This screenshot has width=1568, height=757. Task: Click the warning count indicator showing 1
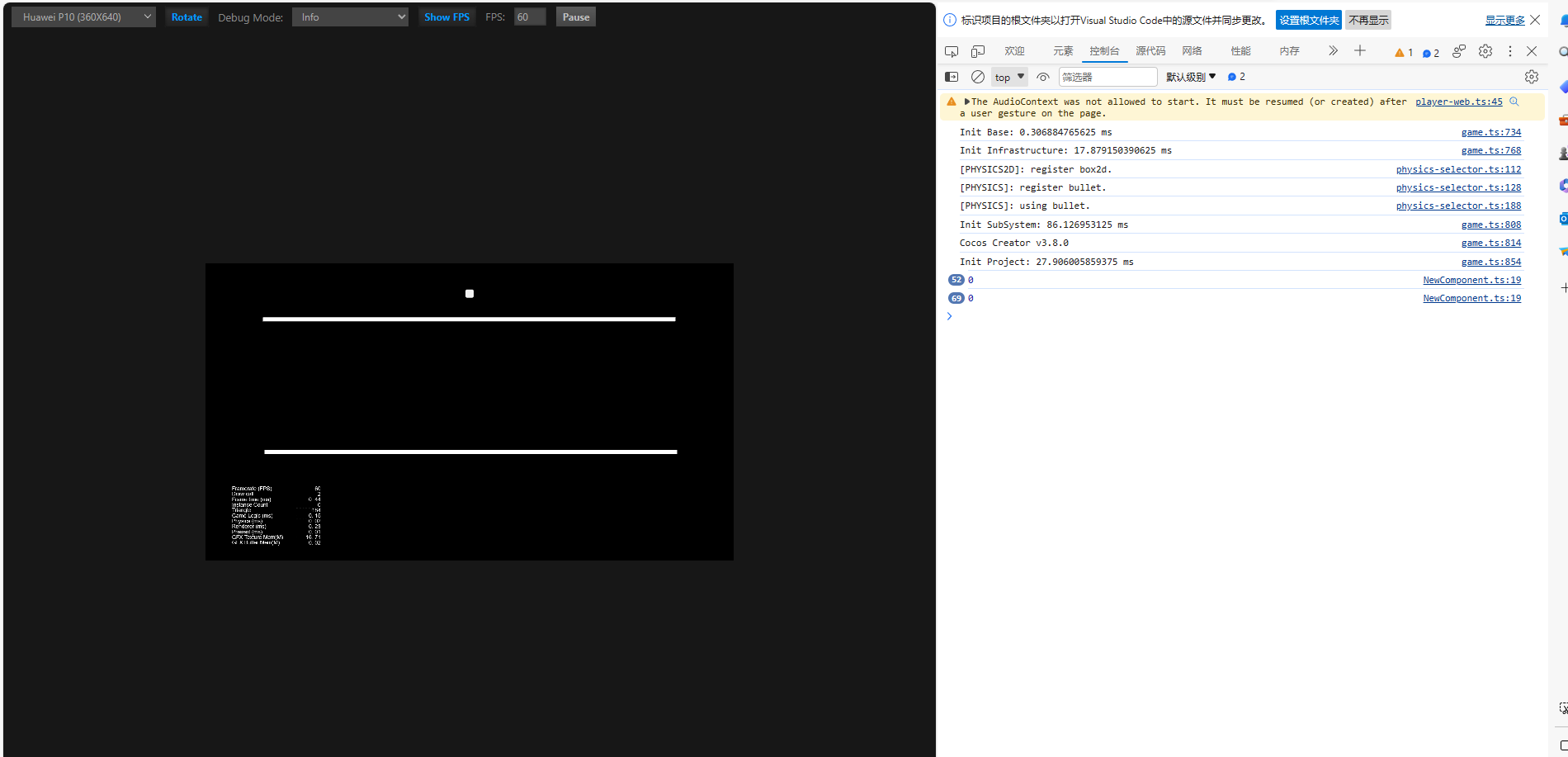point(1404,53)
